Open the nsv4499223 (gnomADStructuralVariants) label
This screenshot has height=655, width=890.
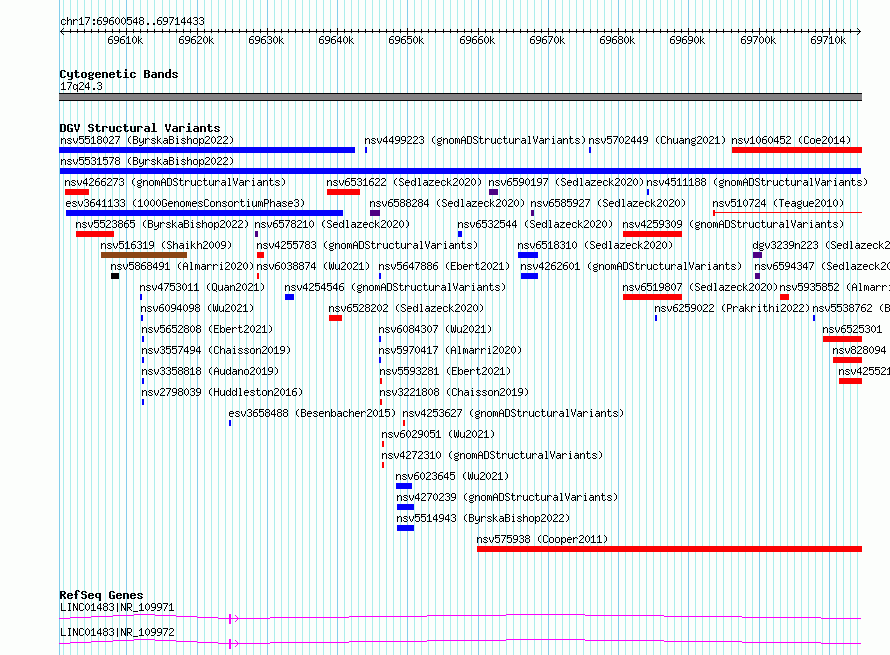475,140
